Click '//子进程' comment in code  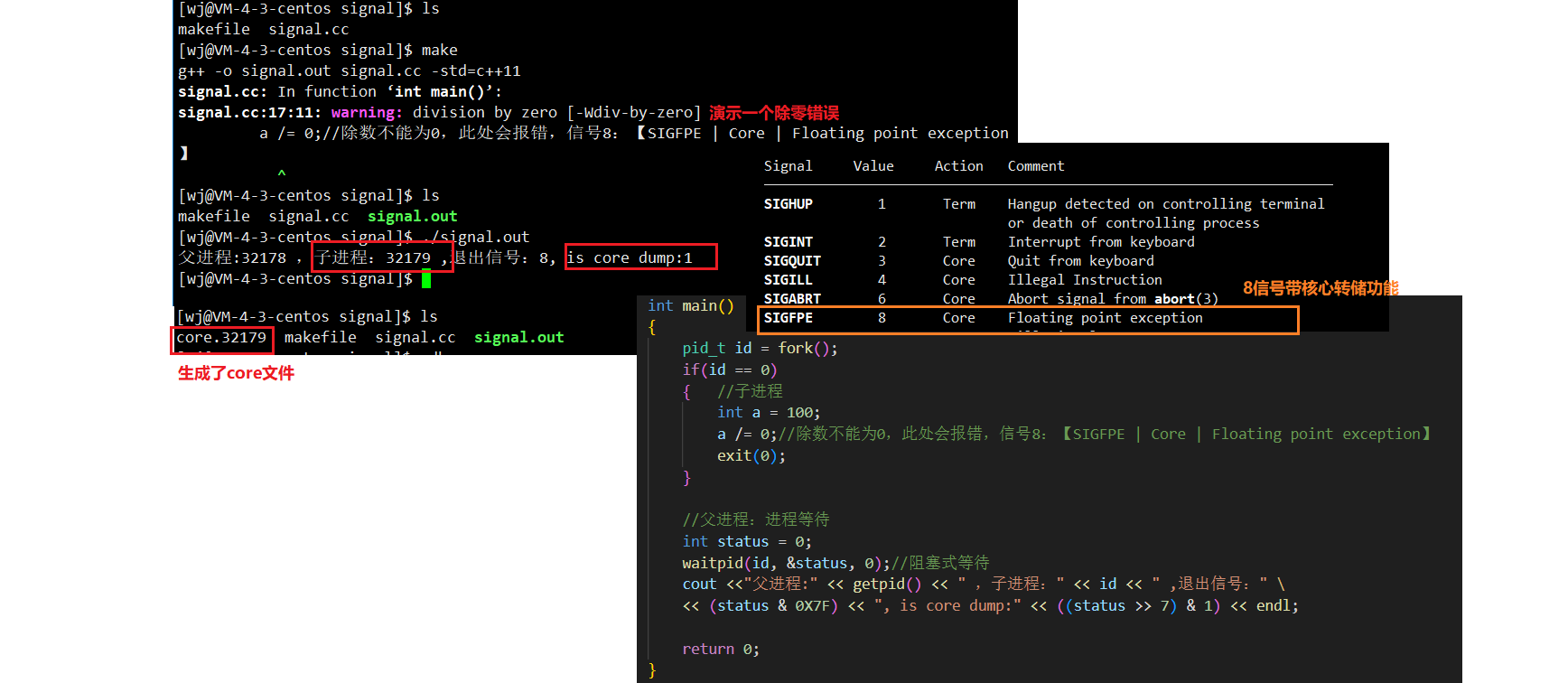tap(750, 391)
